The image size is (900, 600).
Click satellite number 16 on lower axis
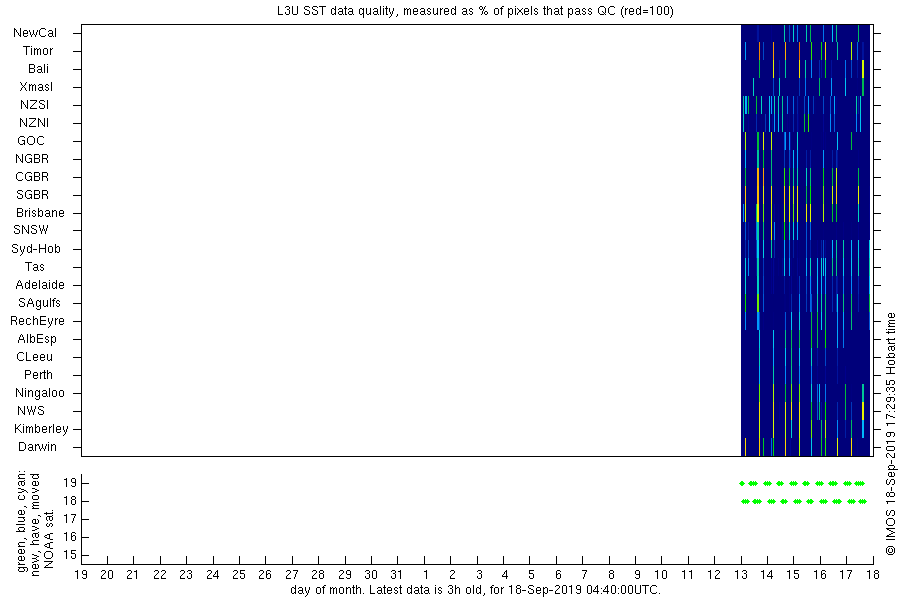tap(69, 537)
